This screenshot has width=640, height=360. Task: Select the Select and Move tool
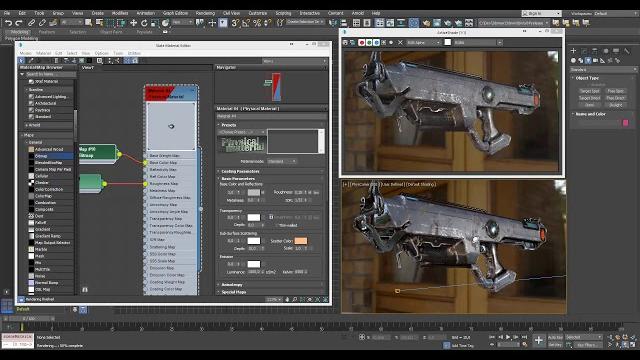[133, 23]
